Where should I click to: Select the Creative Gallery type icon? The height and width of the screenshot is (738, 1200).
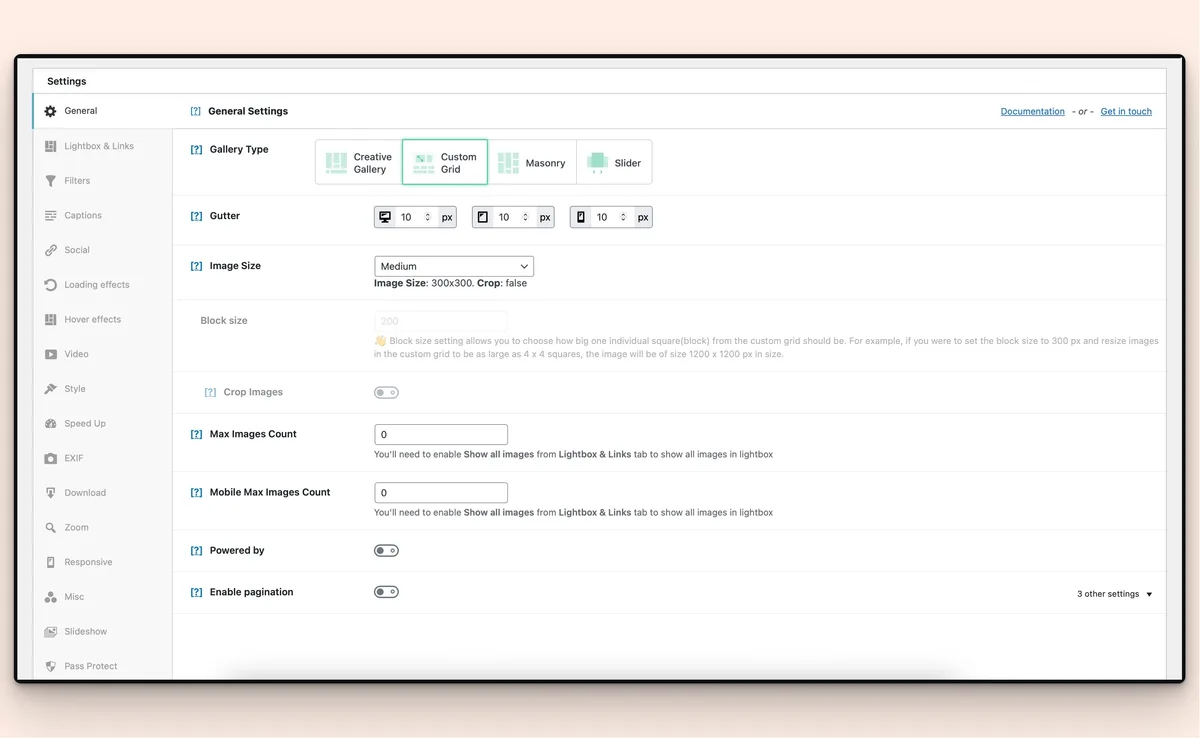tap(336, 162)
